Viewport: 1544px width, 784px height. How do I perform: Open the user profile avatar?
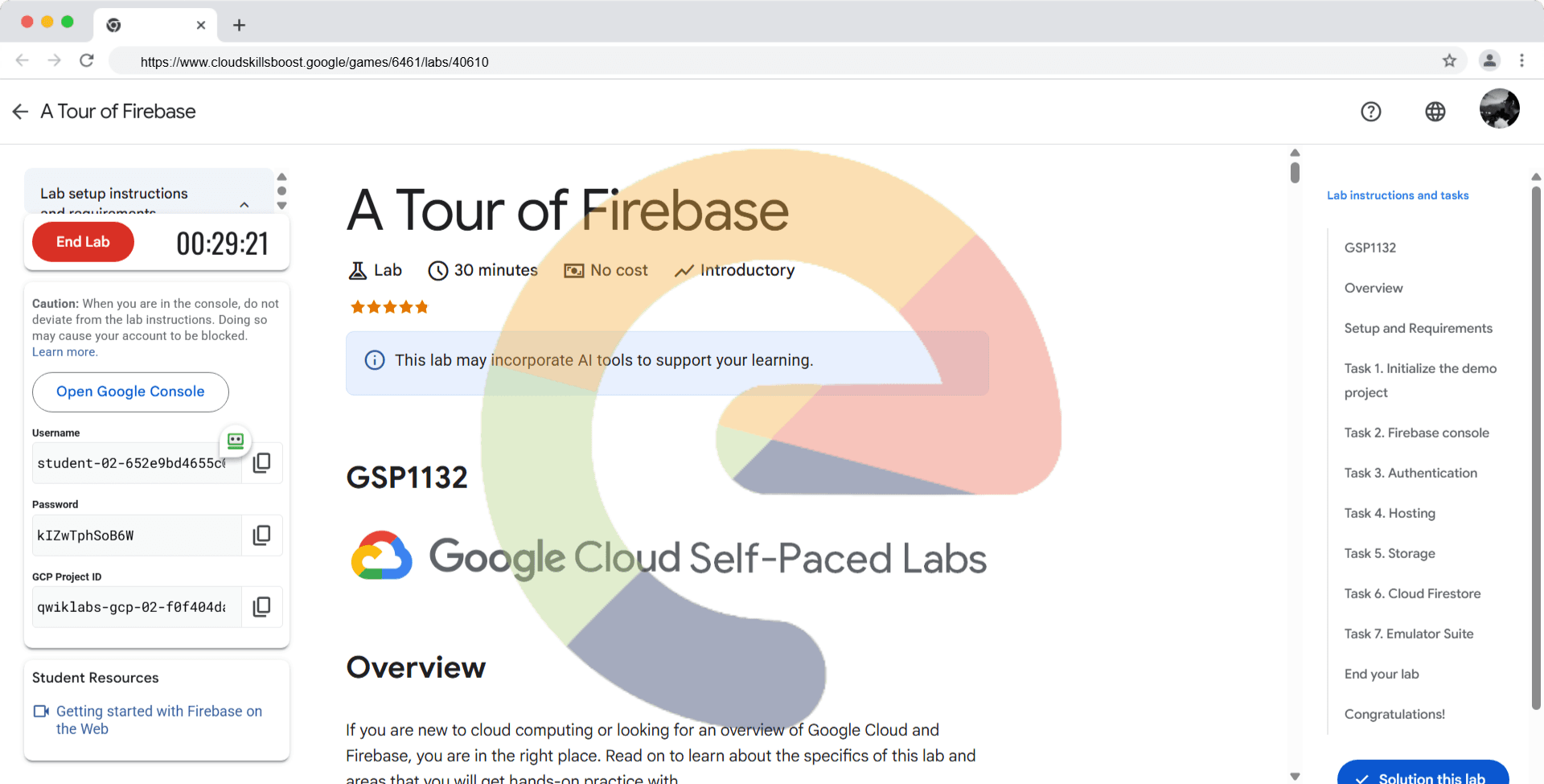pyautogui.click(x=1499, y=109)
